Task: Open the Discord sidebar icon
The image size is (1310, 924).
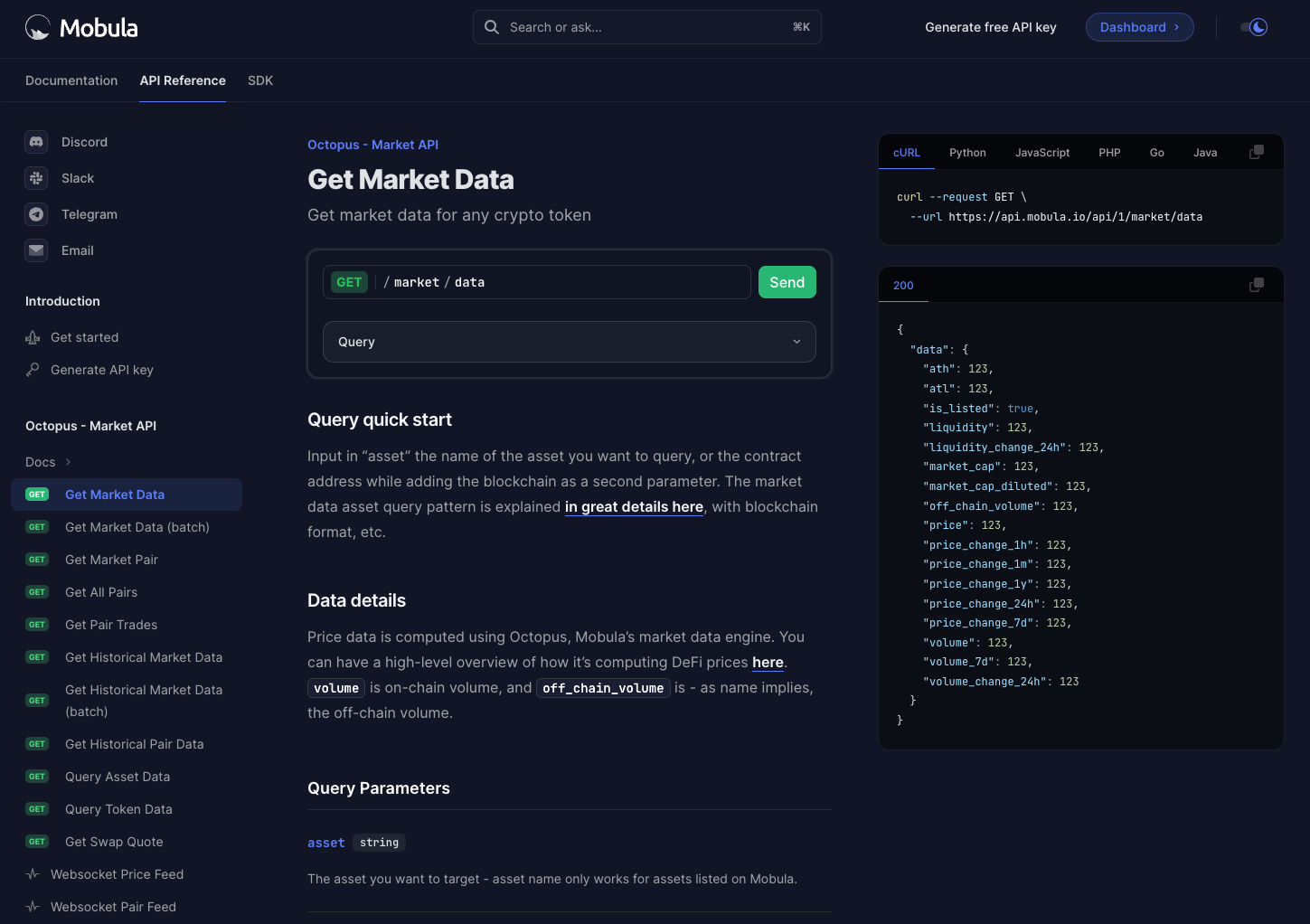Action: point(36,142)
